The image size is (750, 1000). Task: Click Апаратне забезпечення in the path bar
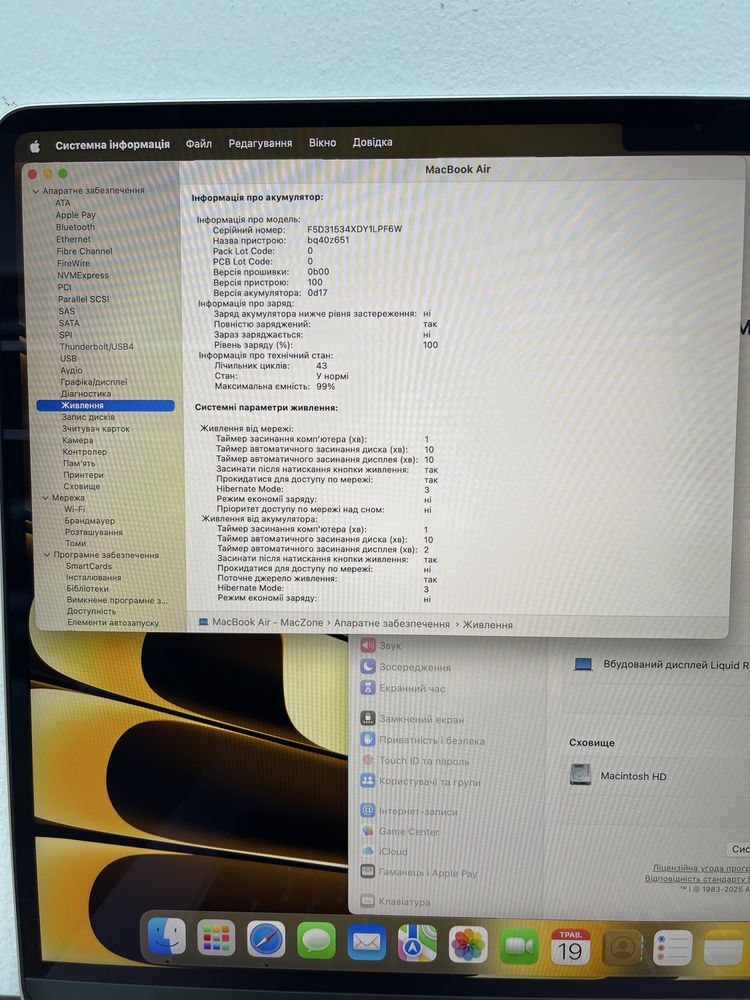392,624
